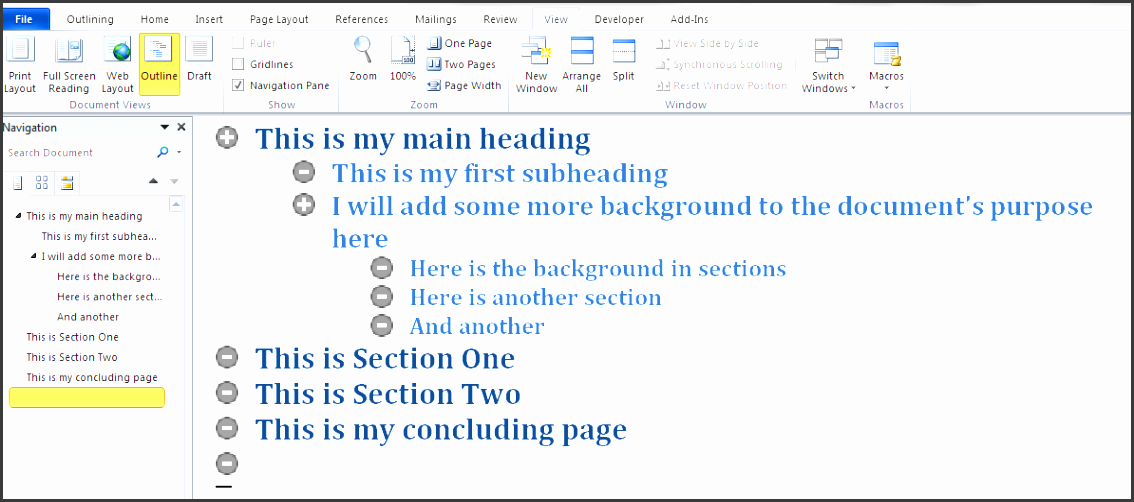The image size is (1134, 502).
Task: Choose Two Pages zoom option
Action: [461, 65]
